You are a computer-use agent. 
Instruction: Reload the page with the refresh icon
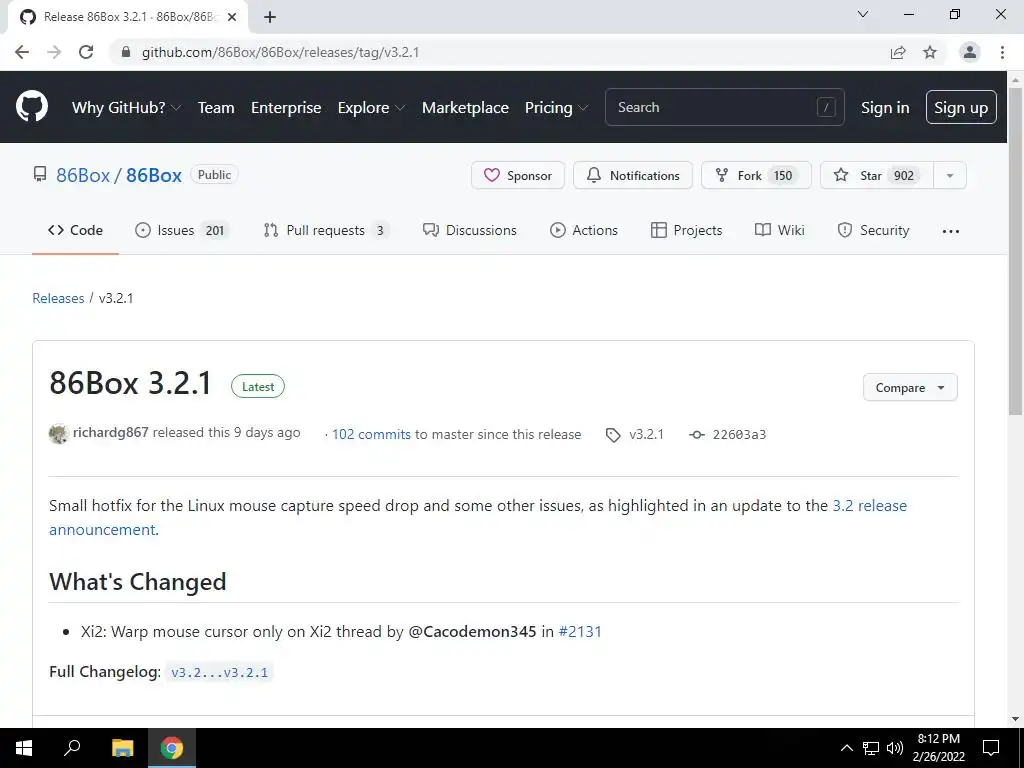tap(86, 52)
